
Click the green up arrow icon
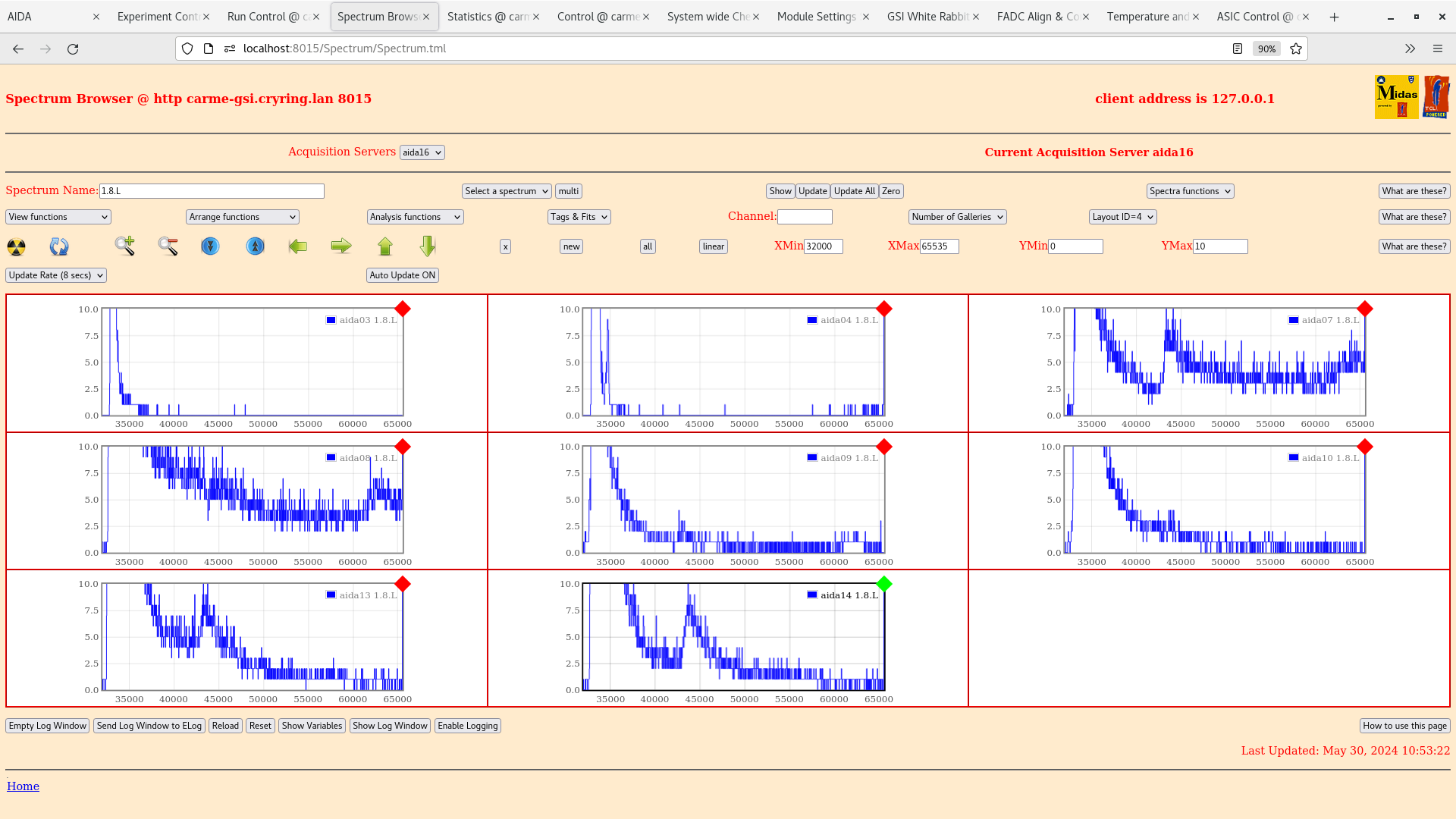coord(385,246)
